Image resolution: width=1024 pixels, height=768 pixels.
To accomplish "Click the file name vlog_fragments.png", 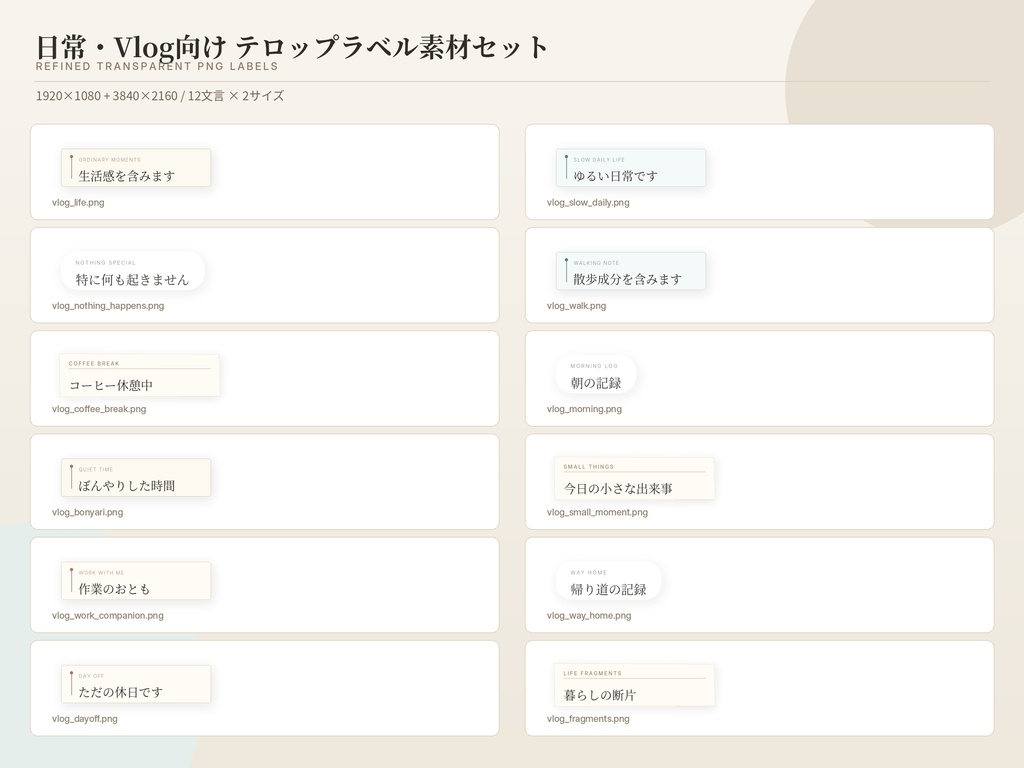I will [588, 718].
